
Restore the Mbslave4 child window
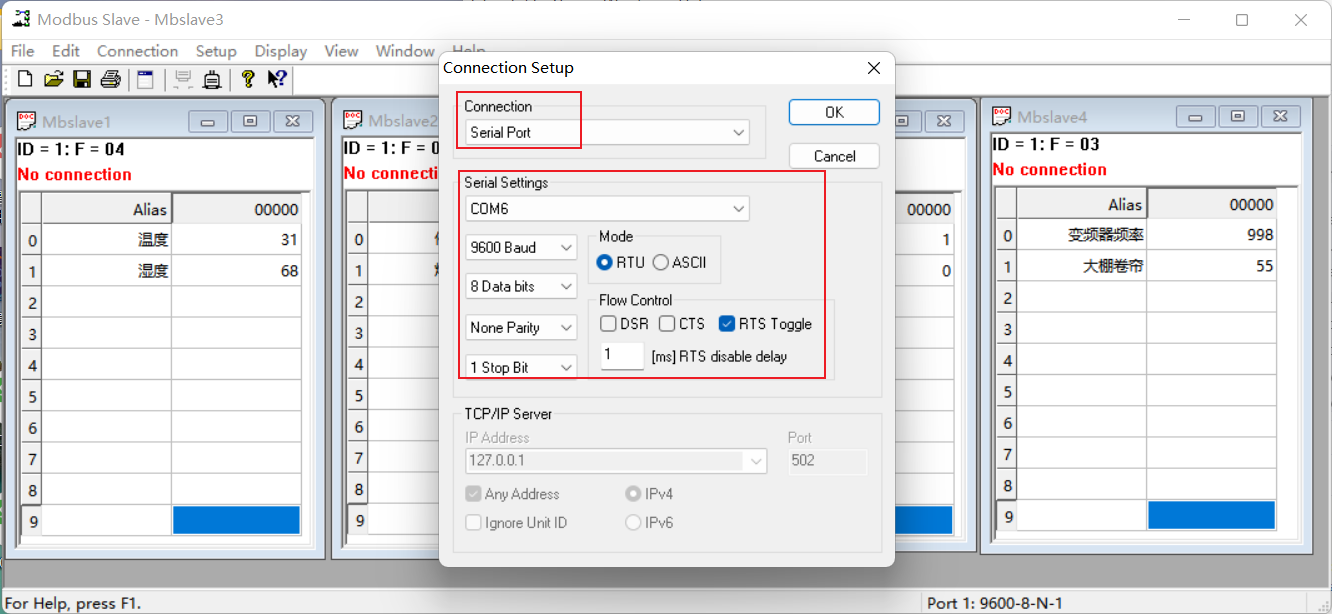pos(1238,116)
